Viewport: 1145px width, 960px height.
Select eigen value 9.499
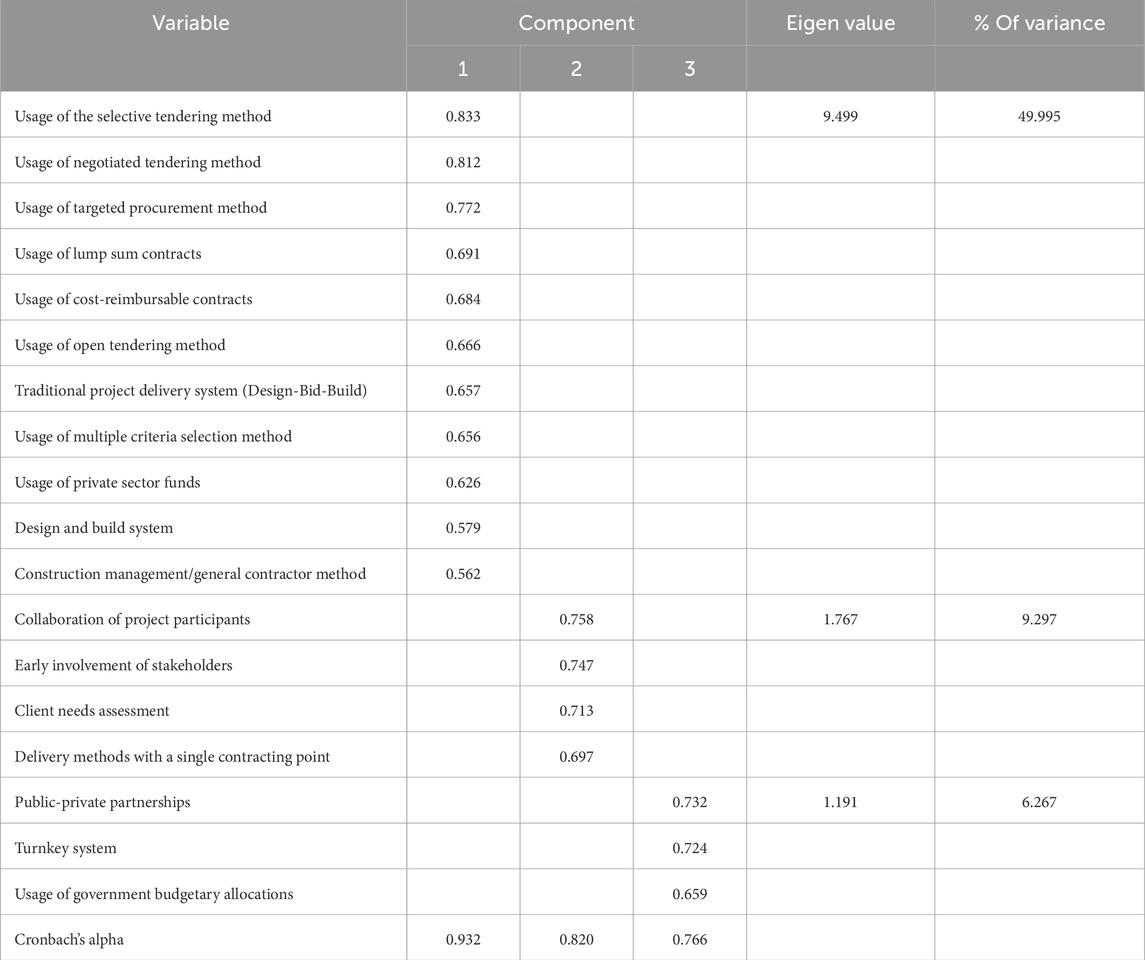click(840, 116)
